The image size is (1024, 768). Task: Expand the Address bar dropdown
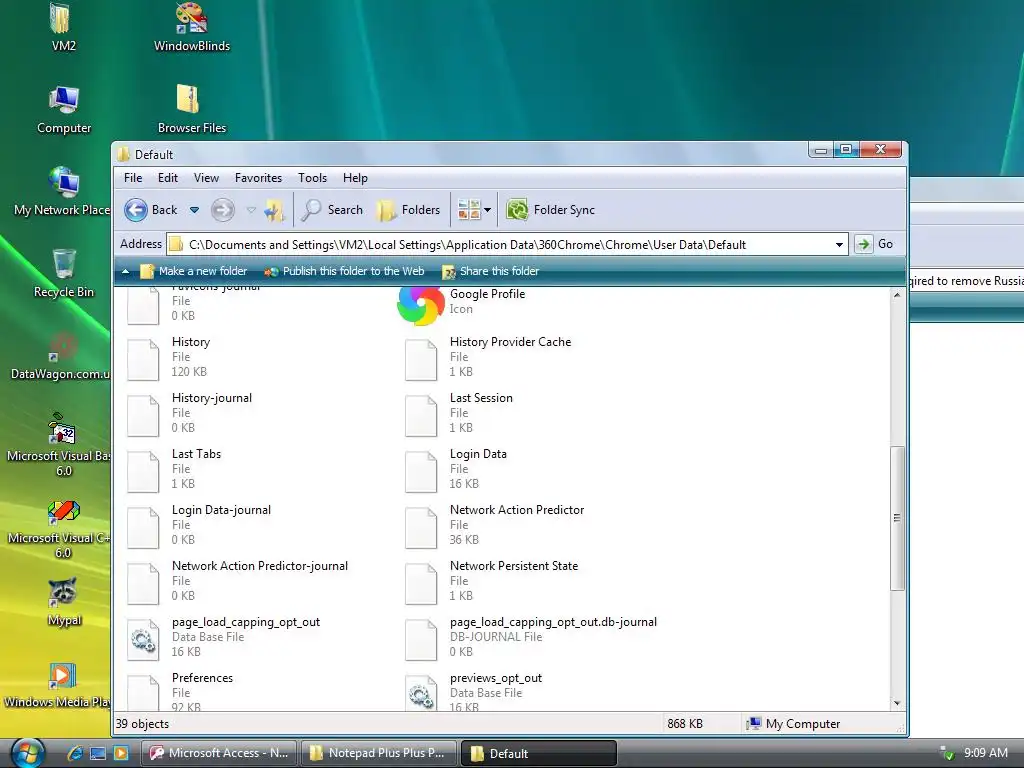pos(839,245)
